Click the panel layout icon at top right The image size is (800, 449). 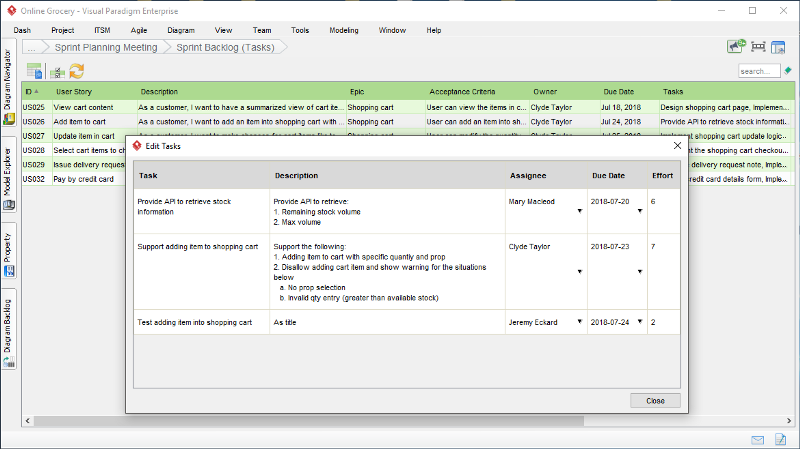click(x=778, y=47)
